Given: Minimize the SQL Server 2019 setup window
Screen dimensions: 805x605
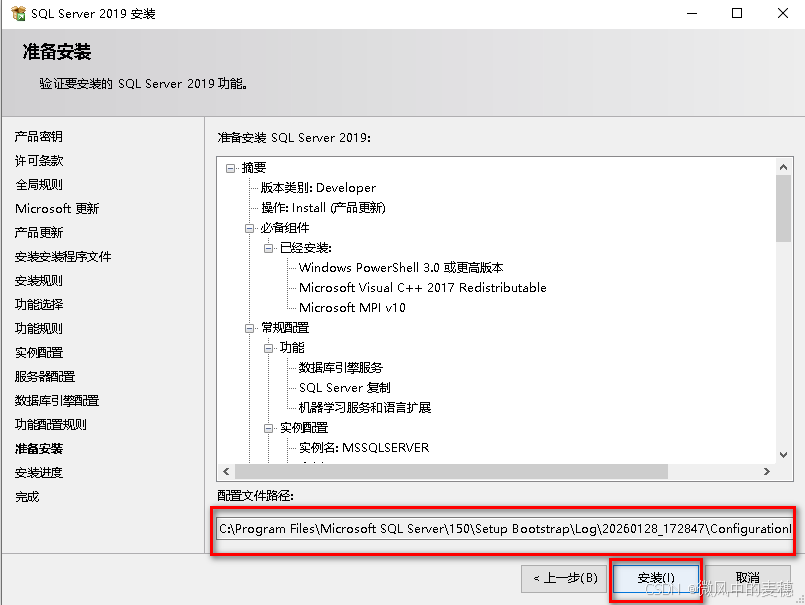Looking at the screenshot, I should 692,13.
